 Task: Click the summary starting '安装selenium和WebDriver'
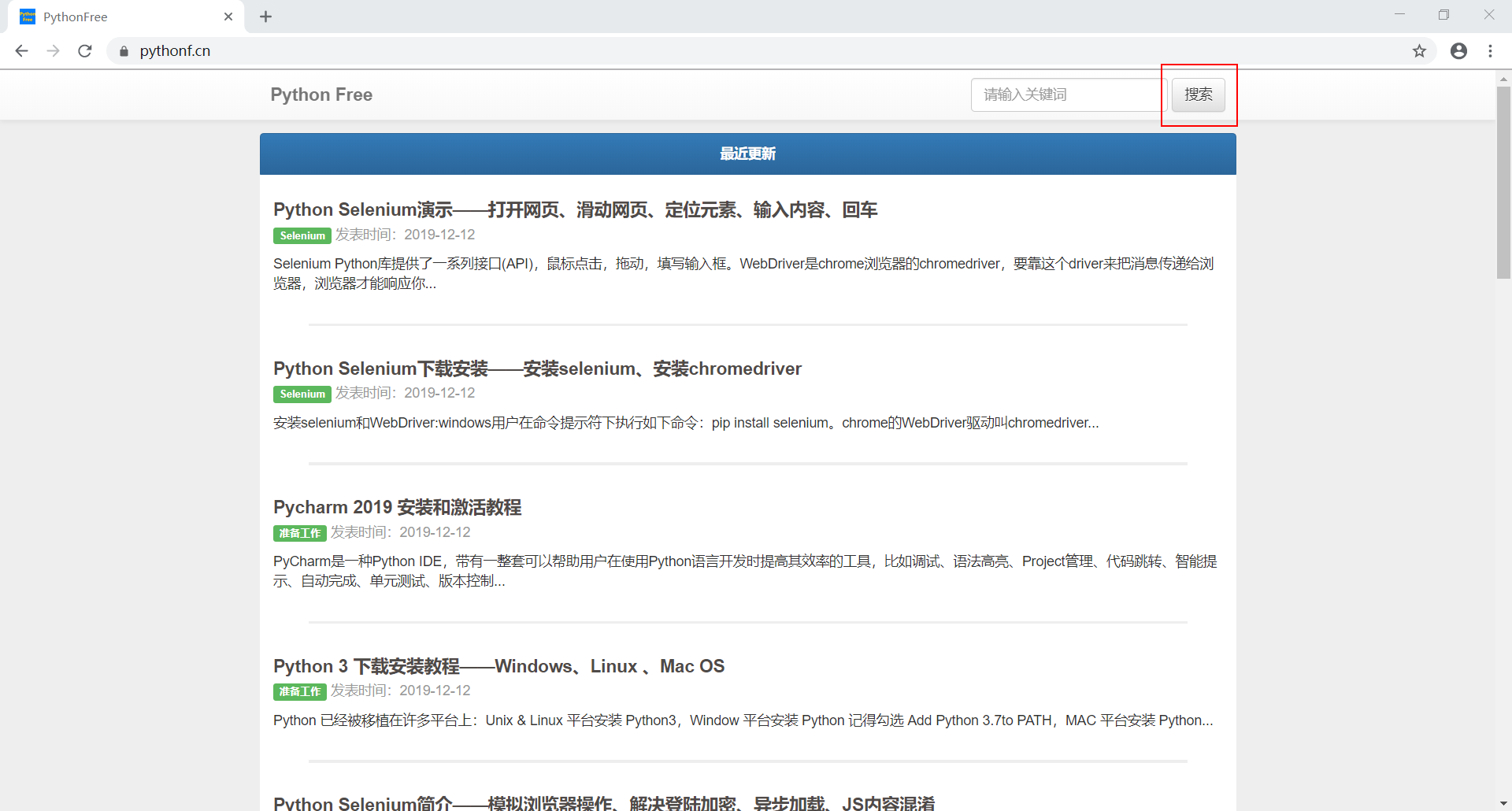point(686,423)
